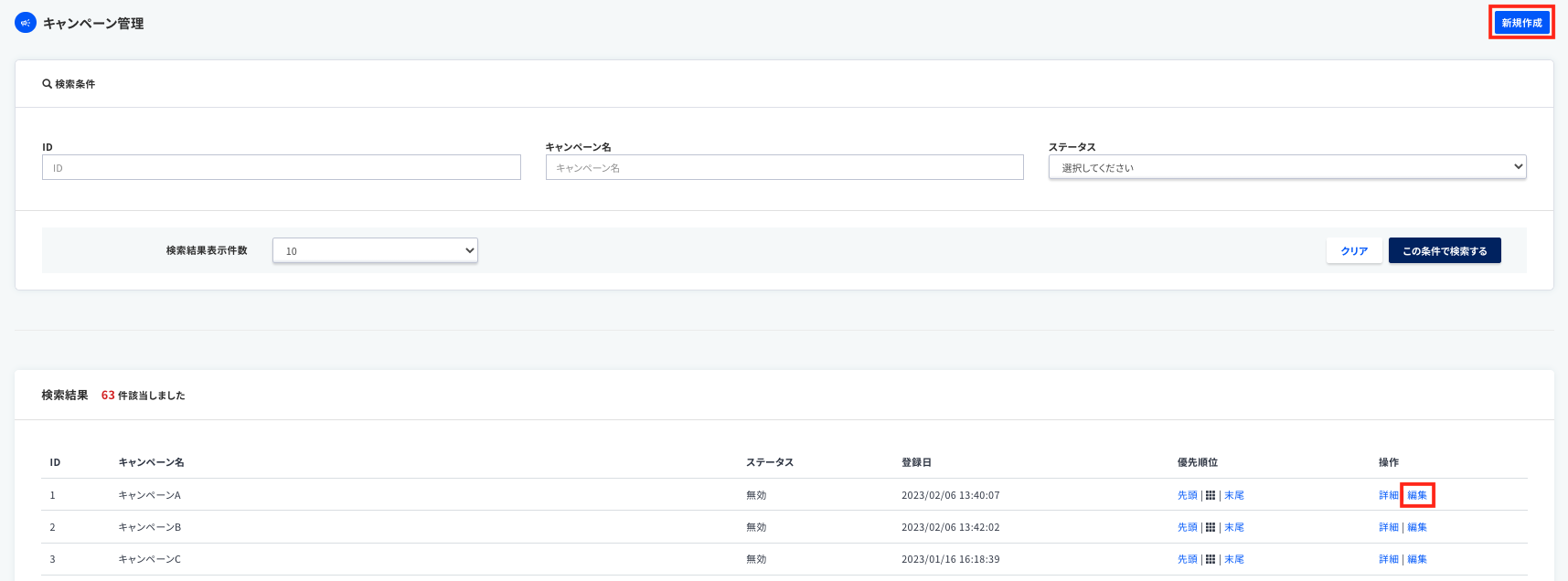Open 編集 for キャンペーンC
This screenshot has width=1568, height=581.
coord(1416,559)
